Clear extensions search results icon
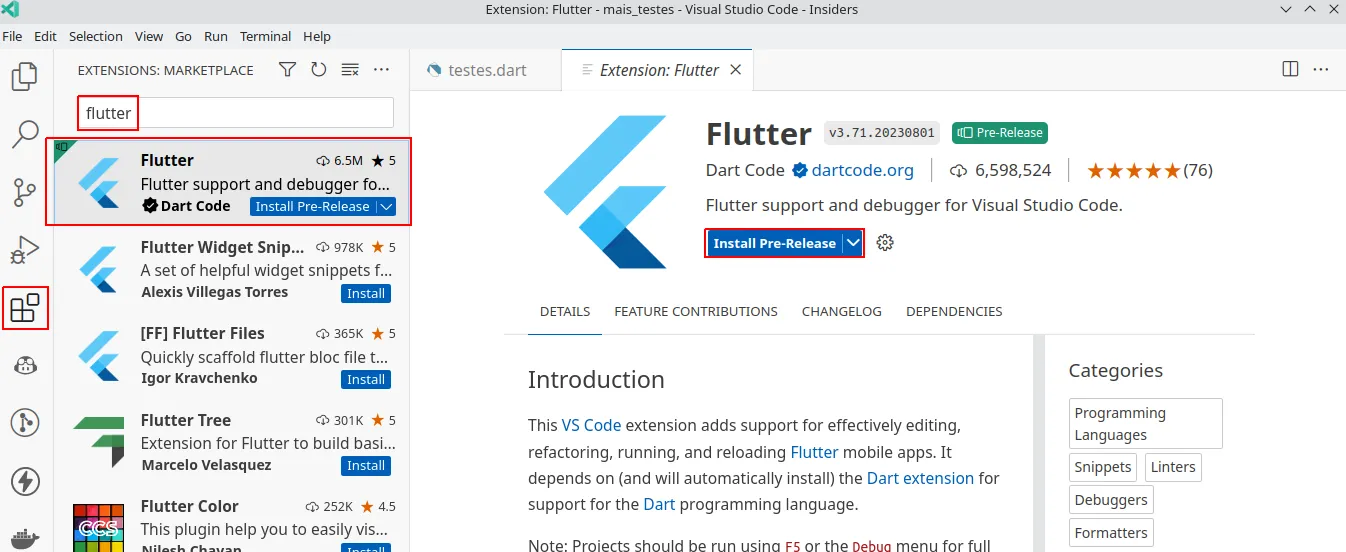Screen dimensions: 1346x552 pyautogui.click(x=350, y=70)
